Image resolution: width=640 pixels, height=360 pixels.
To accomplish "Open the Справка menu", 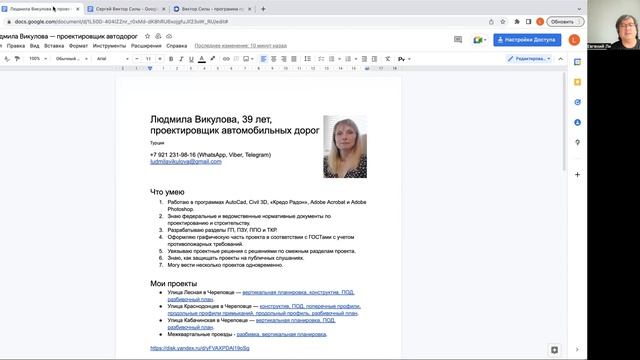I will (177, 46).
